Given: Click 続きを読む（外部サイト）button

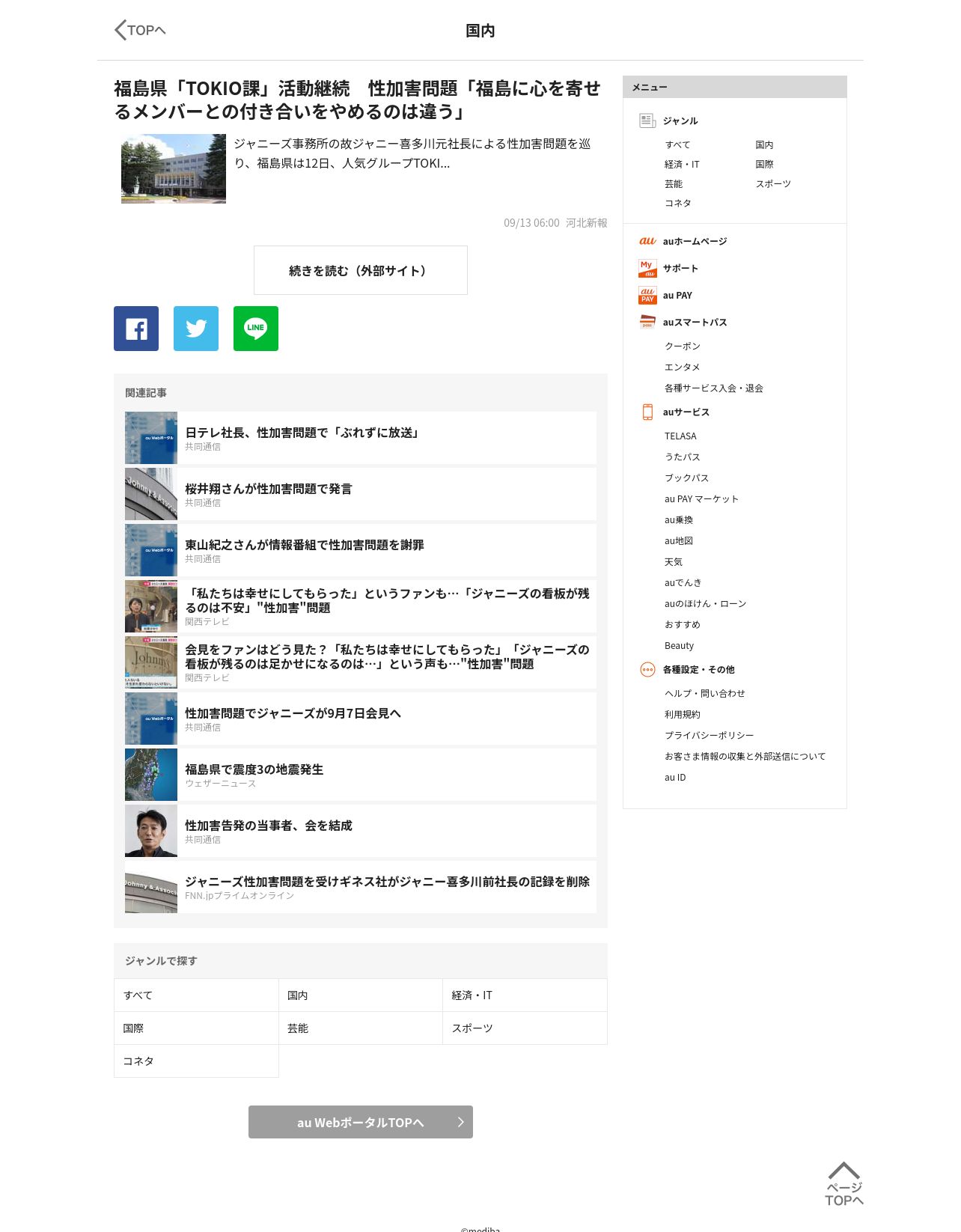Looking at the screenshot, I should click(x=361, y=270).
